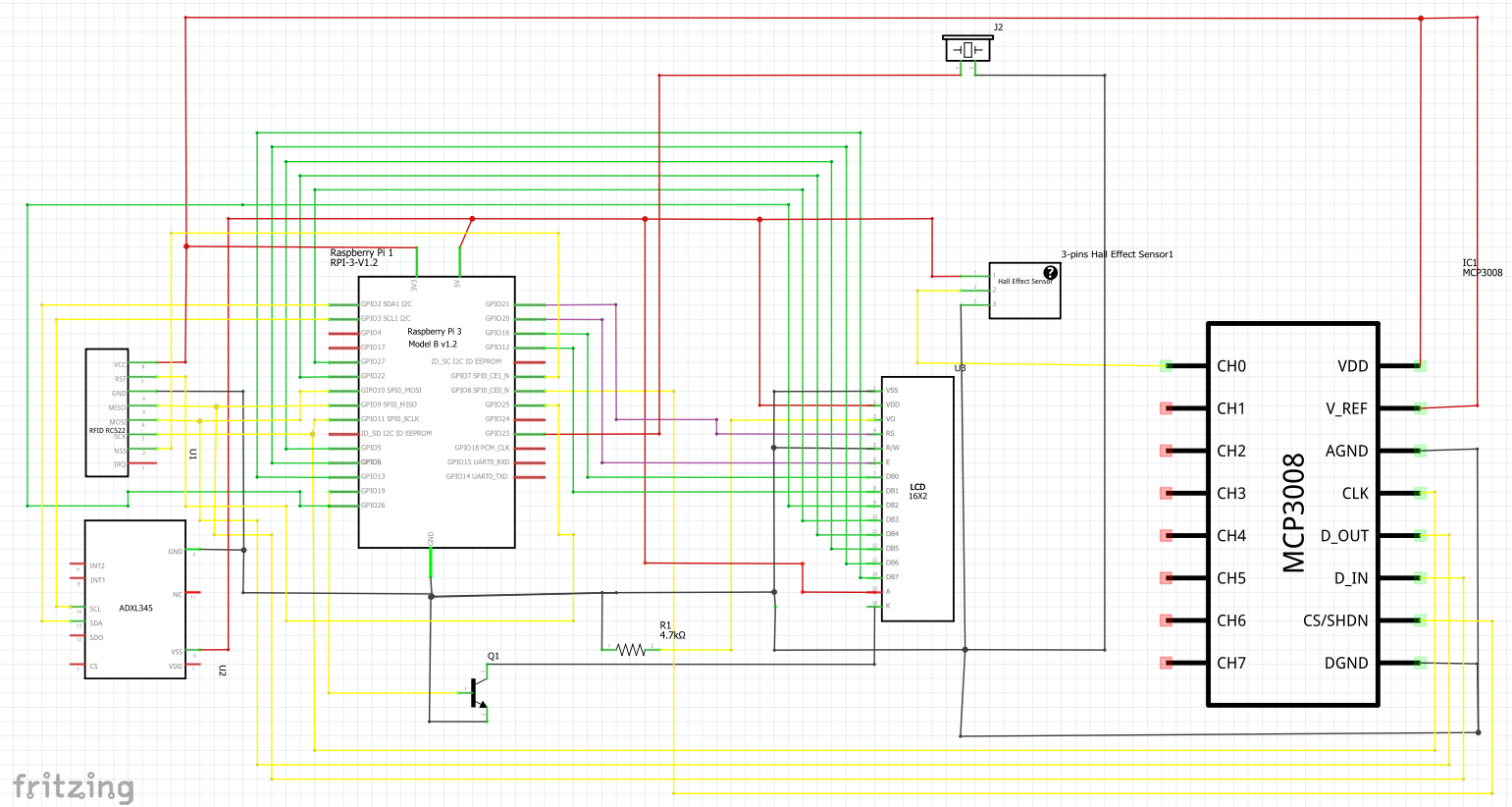The height and width of the screenshot is (807, 1512).
Task: Click the 'Raspberry Pi 3 Model B v1.2' label
Action: 434,338
